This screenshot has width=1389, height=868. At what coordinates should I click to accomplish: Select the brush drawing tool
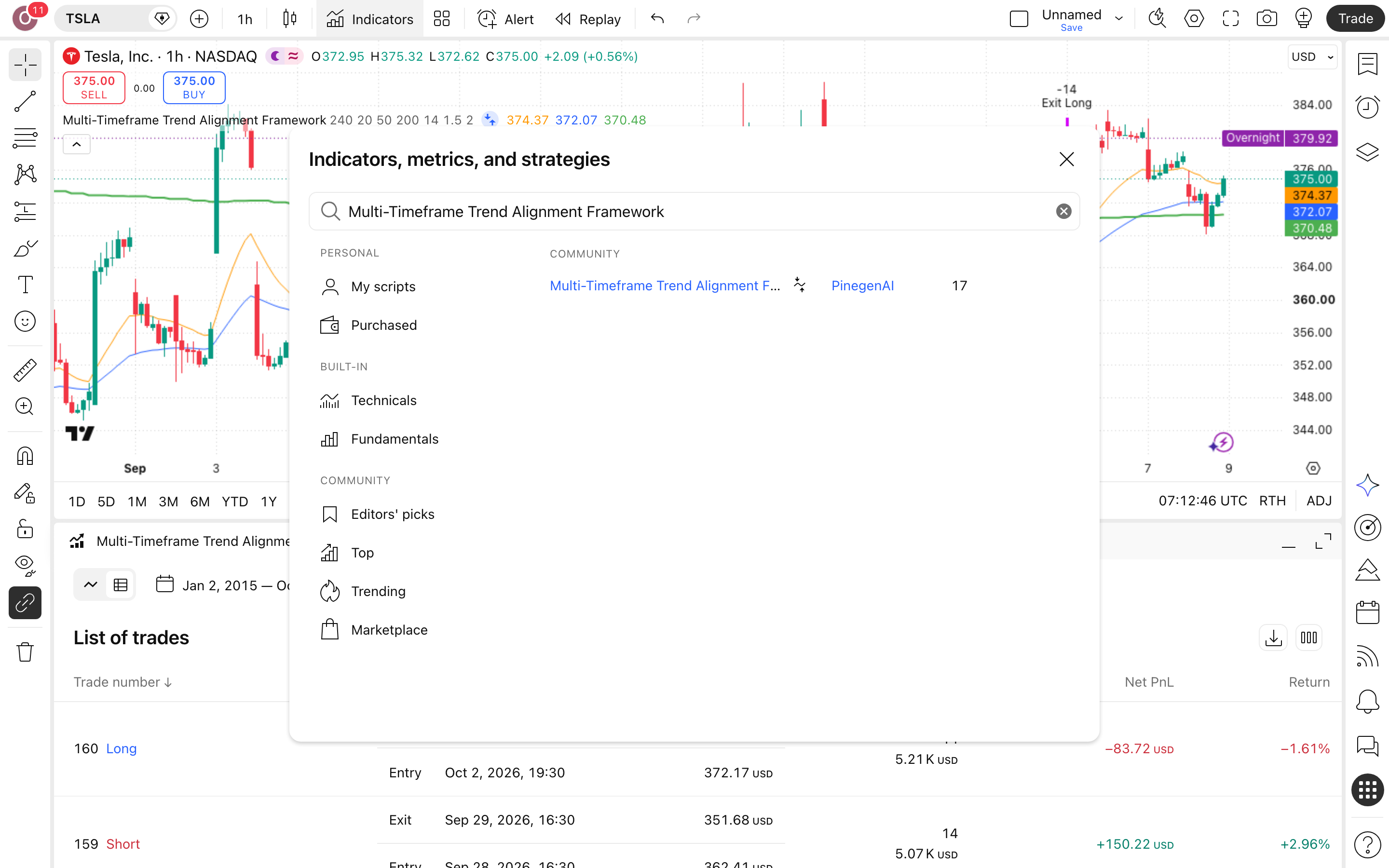click(x=25, y=248)
